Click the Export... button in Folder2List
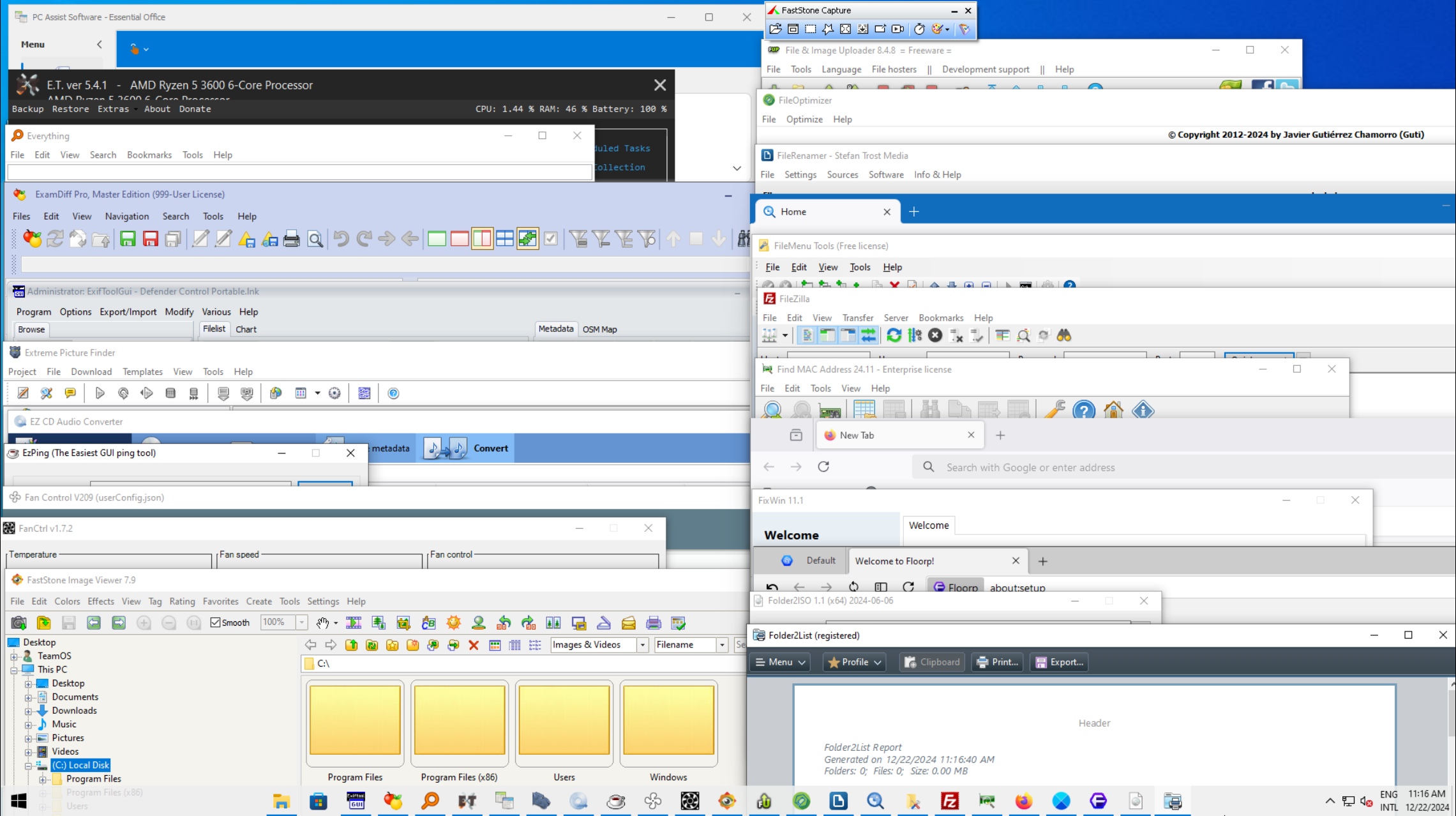 (x=1058, y=662)
